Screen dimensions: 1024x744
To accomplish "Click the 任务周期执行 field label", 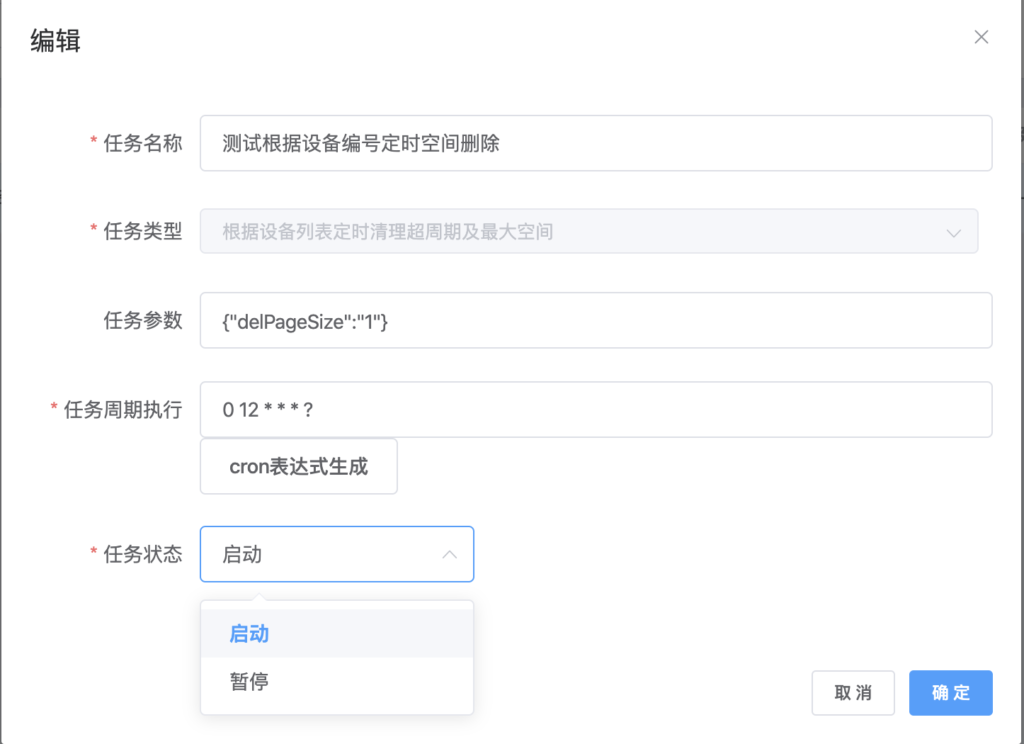I will click(x=122, y=409).
